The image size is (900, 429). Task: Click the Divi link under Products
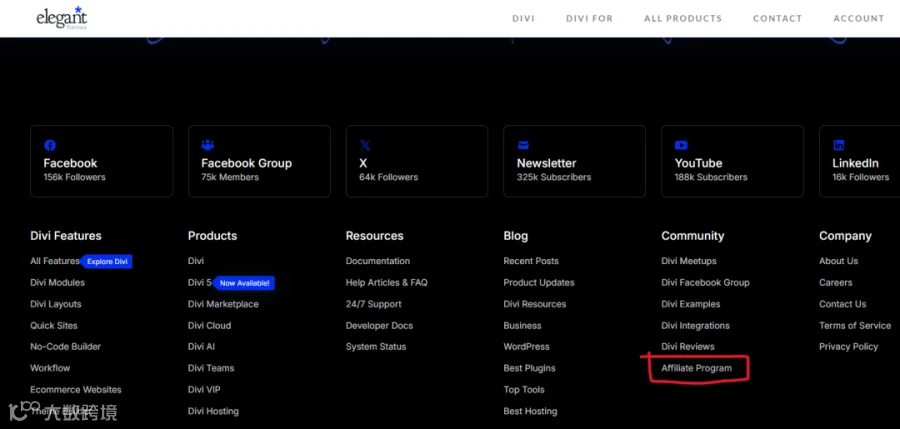[x=196, y=261]
